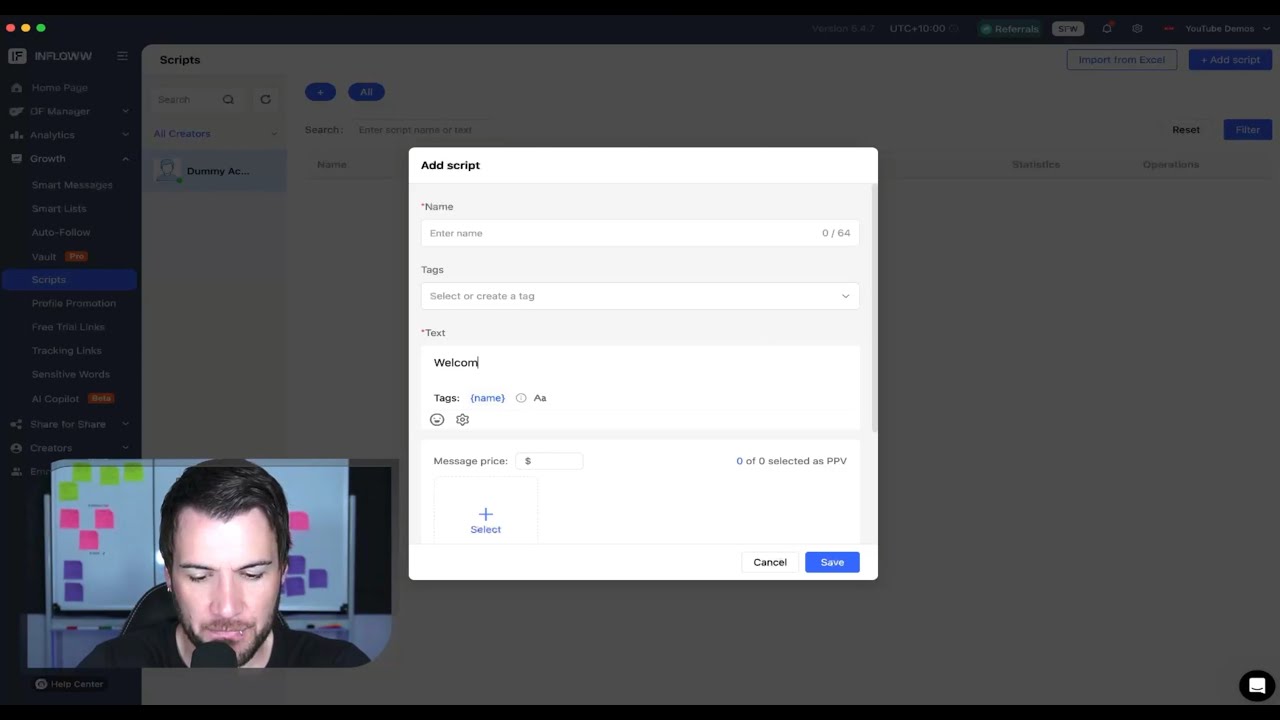Go to Auto-Follow page

tap(61, 232)
